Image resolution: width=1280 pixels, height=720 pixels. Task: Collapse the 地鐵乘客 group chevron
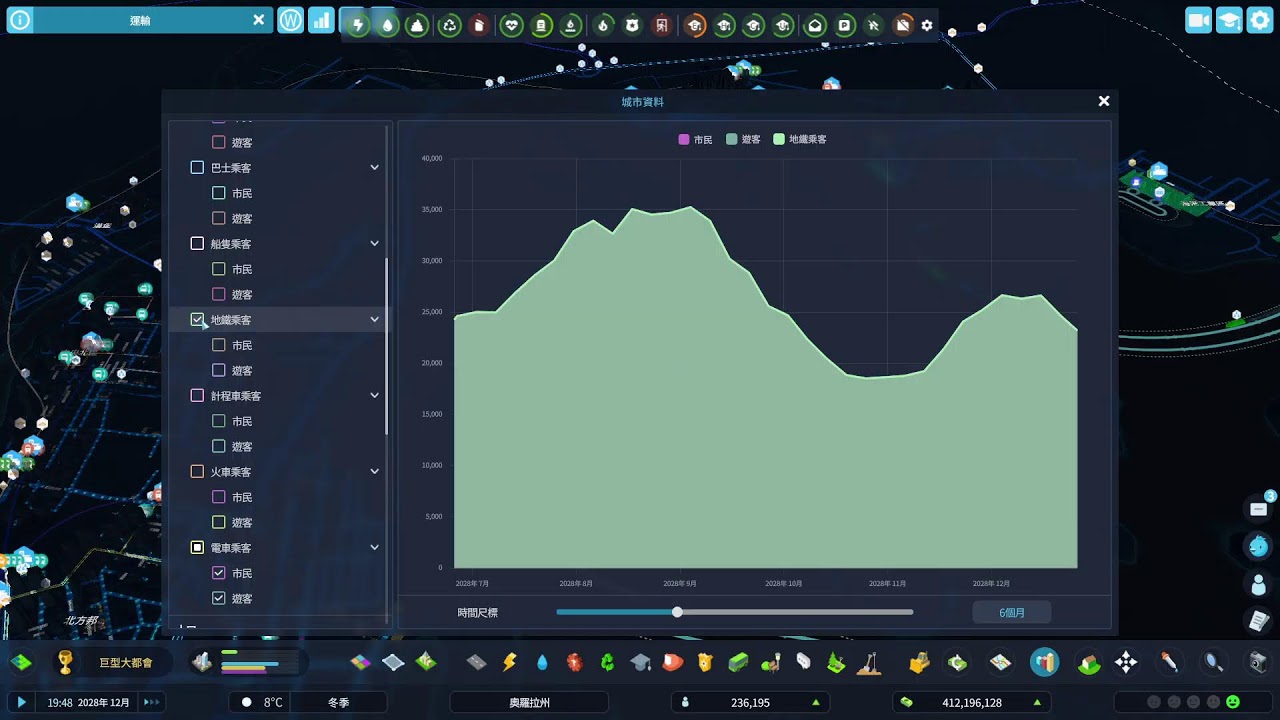(375, 320)
